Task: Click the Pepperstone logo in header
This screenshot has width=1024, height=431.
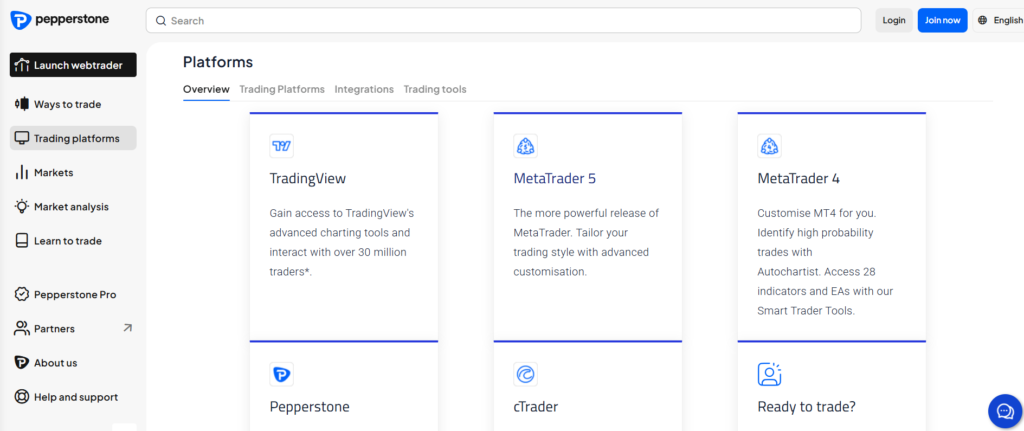Action: click(59, 20)
